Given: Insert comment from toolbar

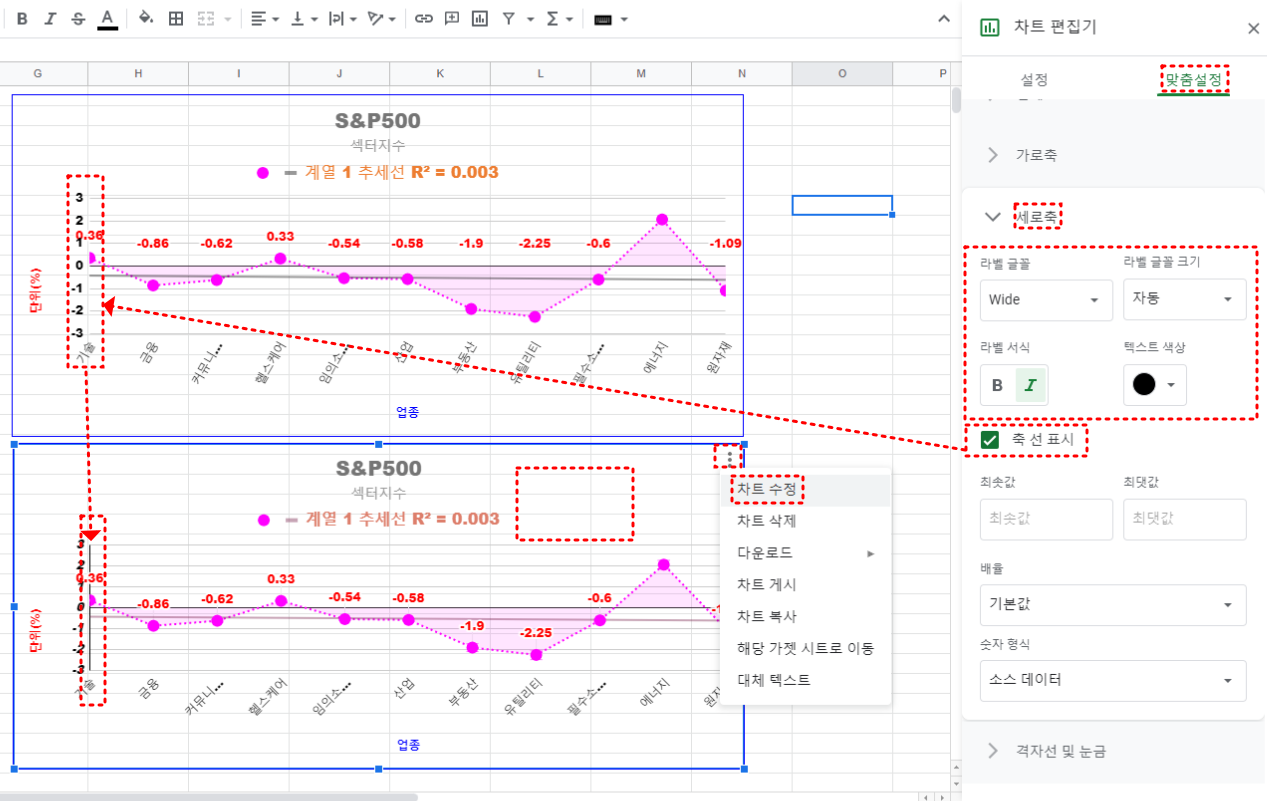Looking at the screenshot, I should pyautogui.click(x=452, y=18).
